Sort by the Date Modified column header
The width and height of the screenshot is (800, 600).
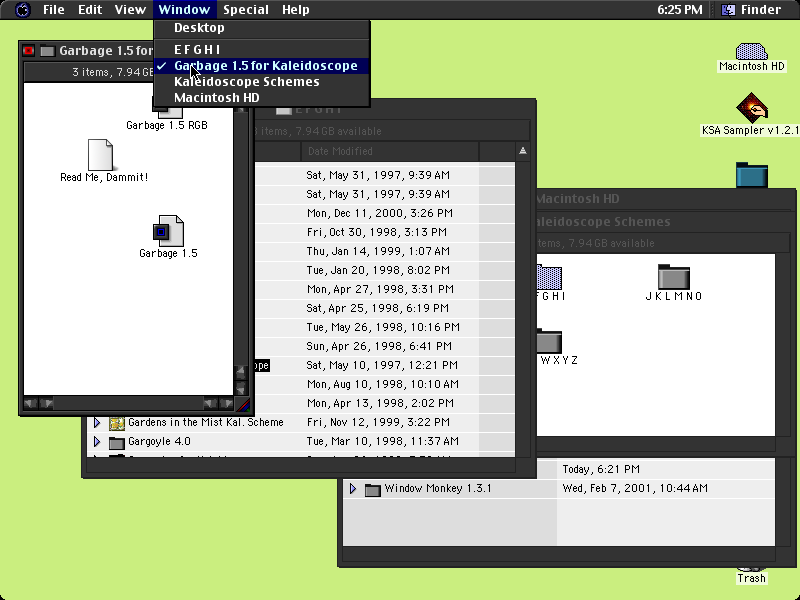[x=390, y=151]
